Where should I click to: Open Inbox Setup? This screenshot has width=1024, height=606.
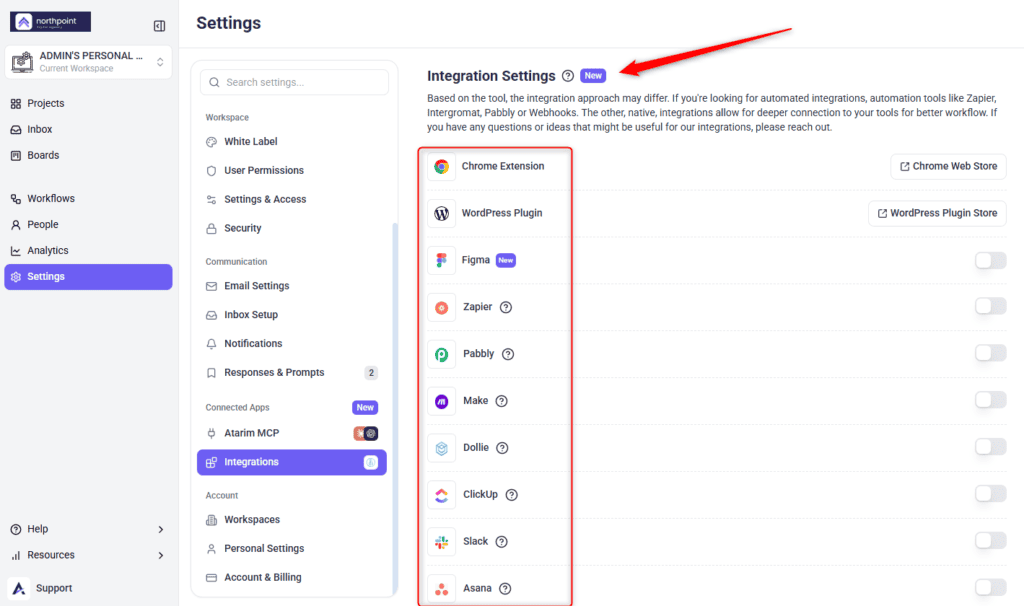[292, 315]
